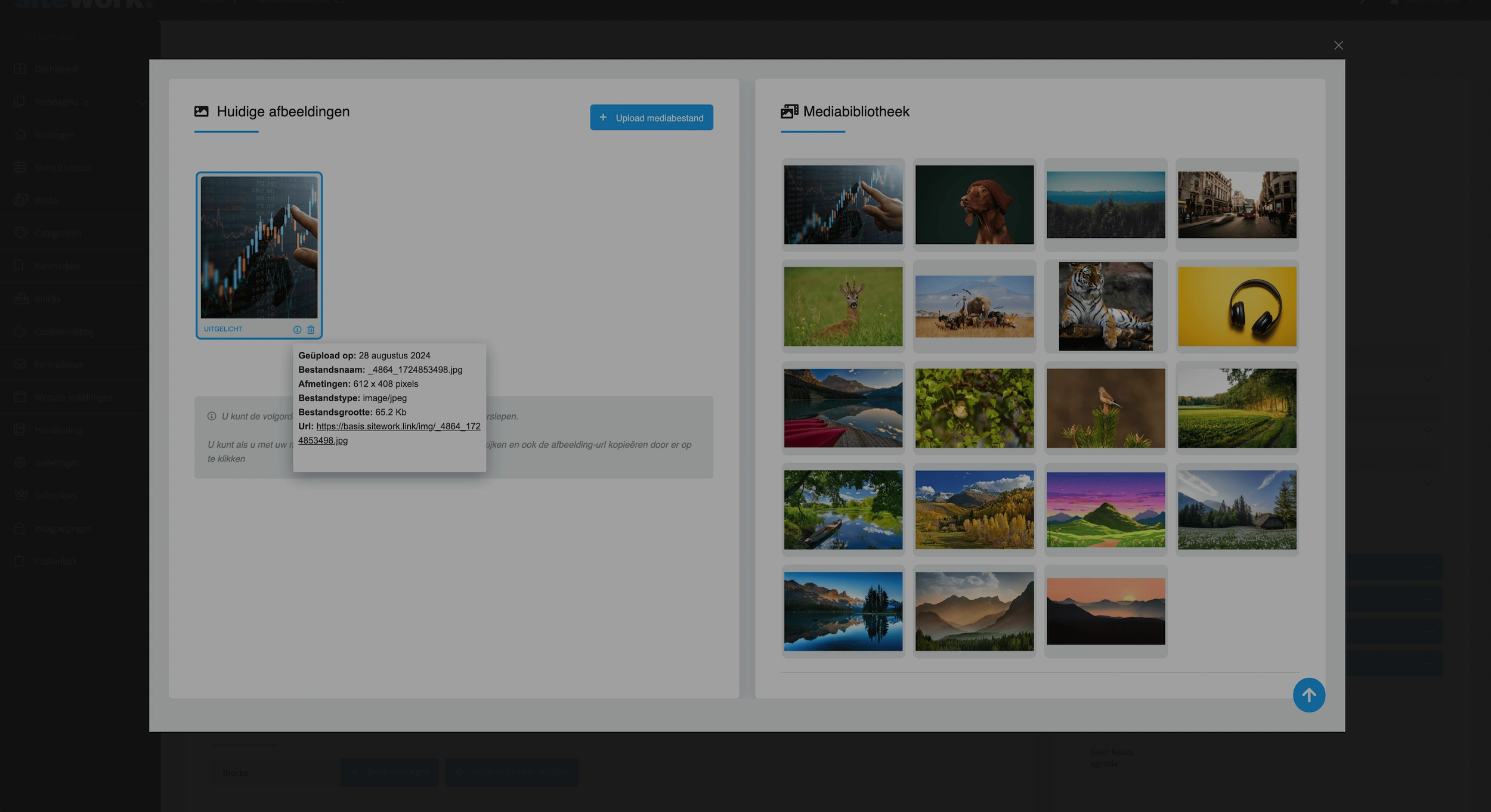Viewport: 1491px width, 812px height.
Task: Pick the deer in grass image
Action: pos(843,306)
